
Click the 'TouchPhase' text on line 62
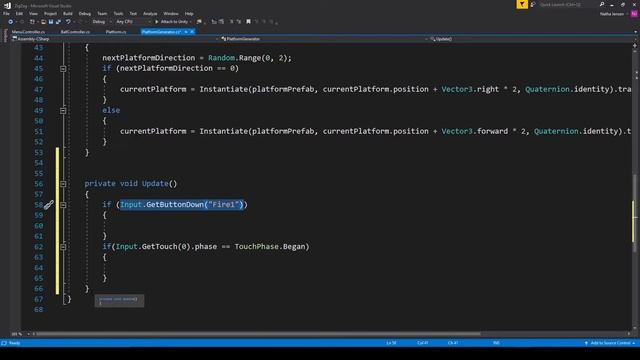coord(257,247)
